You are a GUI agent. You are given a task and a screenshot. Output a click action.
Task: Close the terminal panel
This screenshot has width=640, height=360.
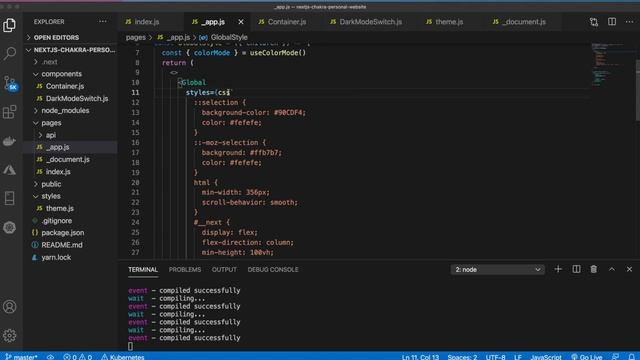pyautogui.click(x=629, y=269)
